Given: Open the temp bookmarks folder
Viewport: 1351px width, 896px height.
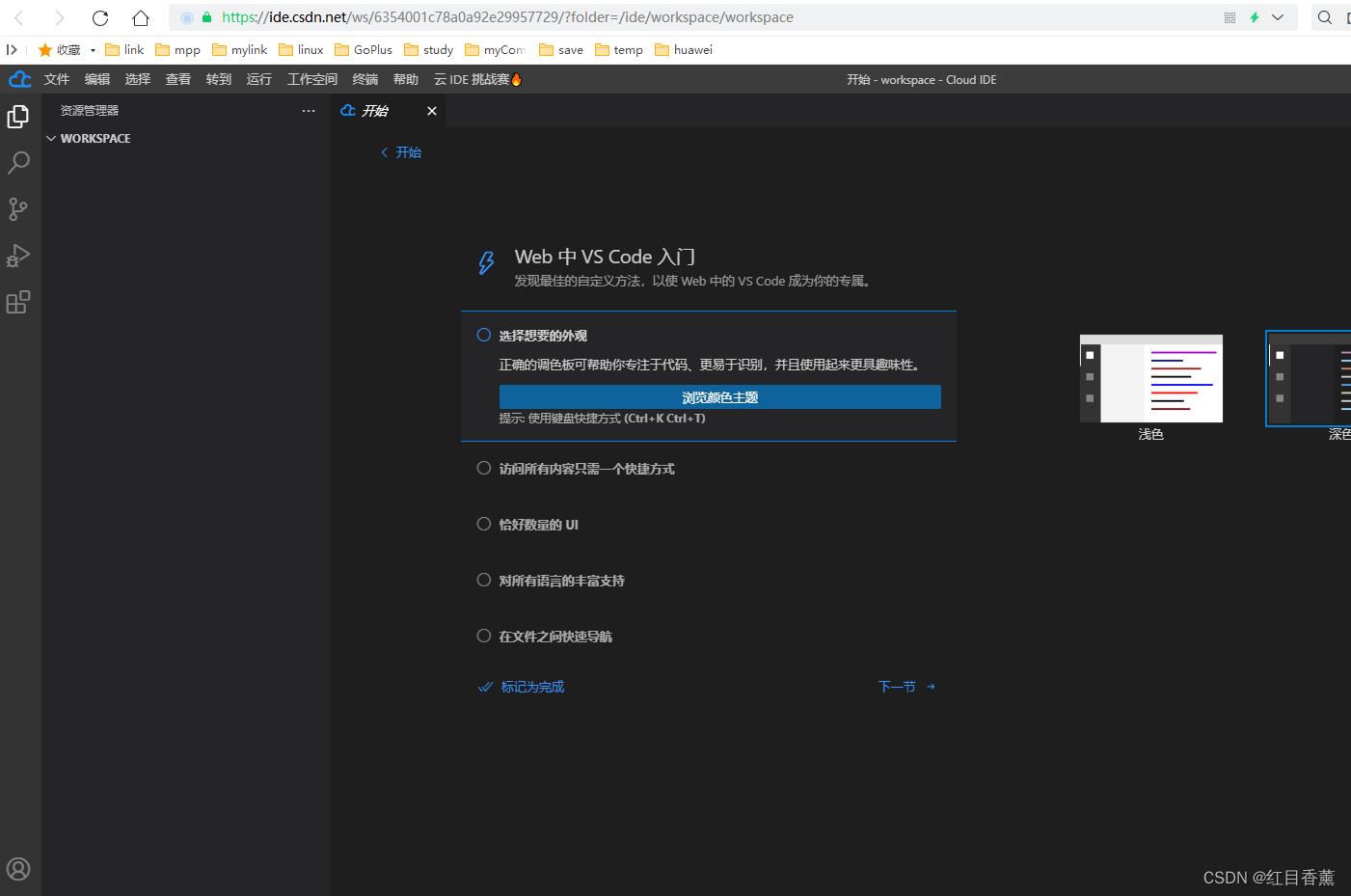Looking at the screenshot, I should pyautogui.click(x=619, y=49).
